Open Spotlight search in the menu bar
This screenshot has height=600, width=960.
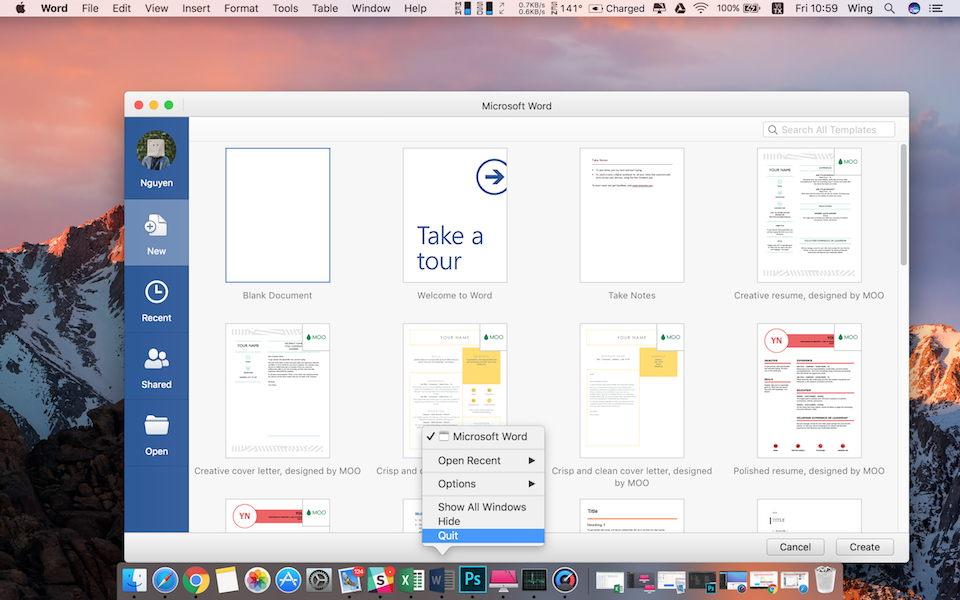[889, 9]
